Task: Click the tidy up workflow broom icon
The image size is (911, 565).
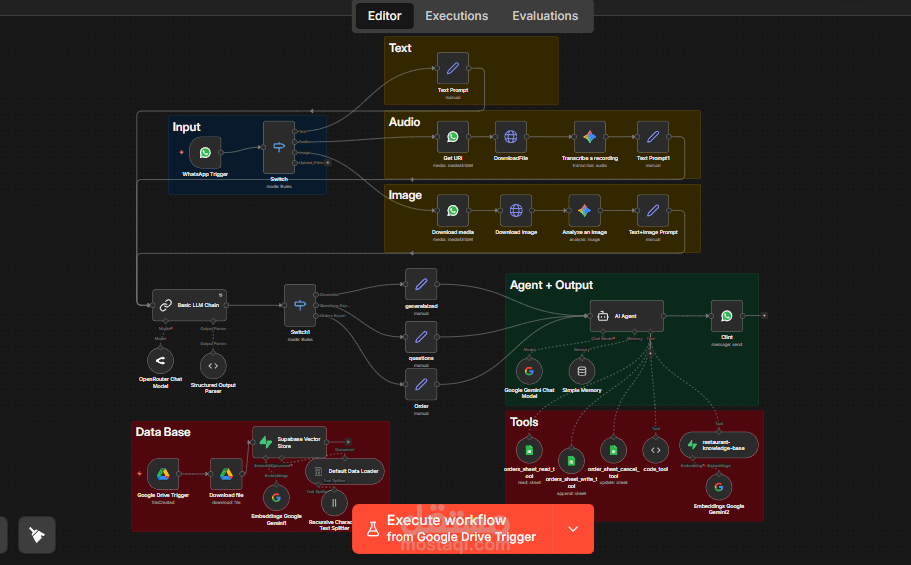Action: click(x=37, y=535)
